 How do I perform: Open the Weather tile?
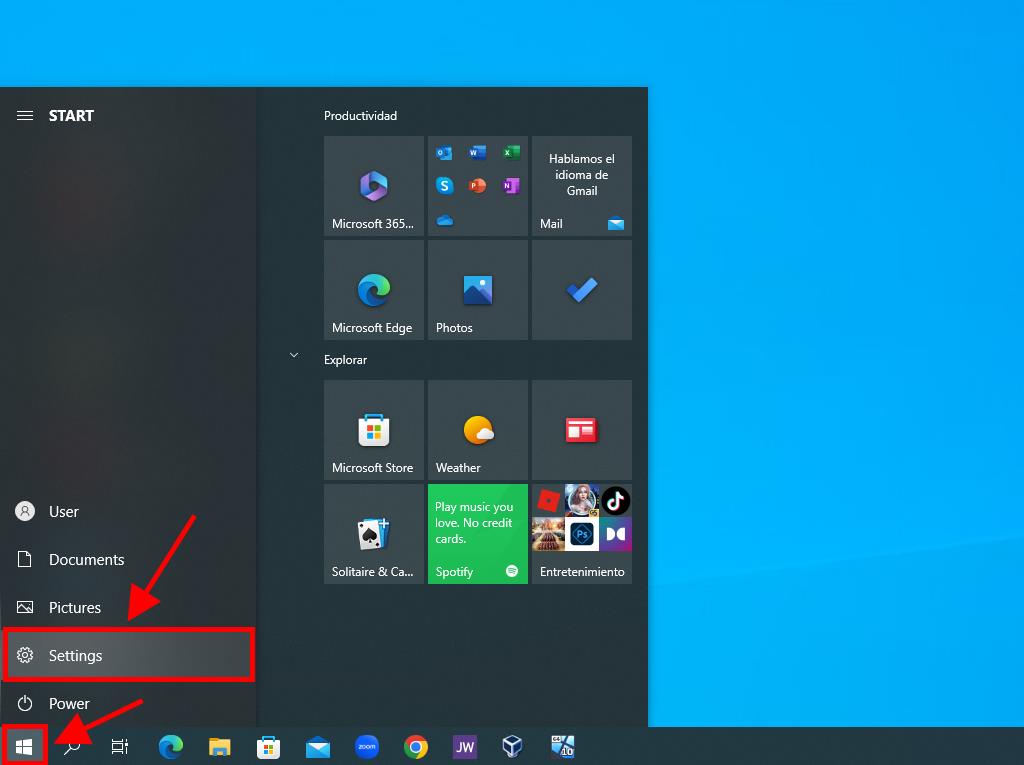(x=477, y=430)
